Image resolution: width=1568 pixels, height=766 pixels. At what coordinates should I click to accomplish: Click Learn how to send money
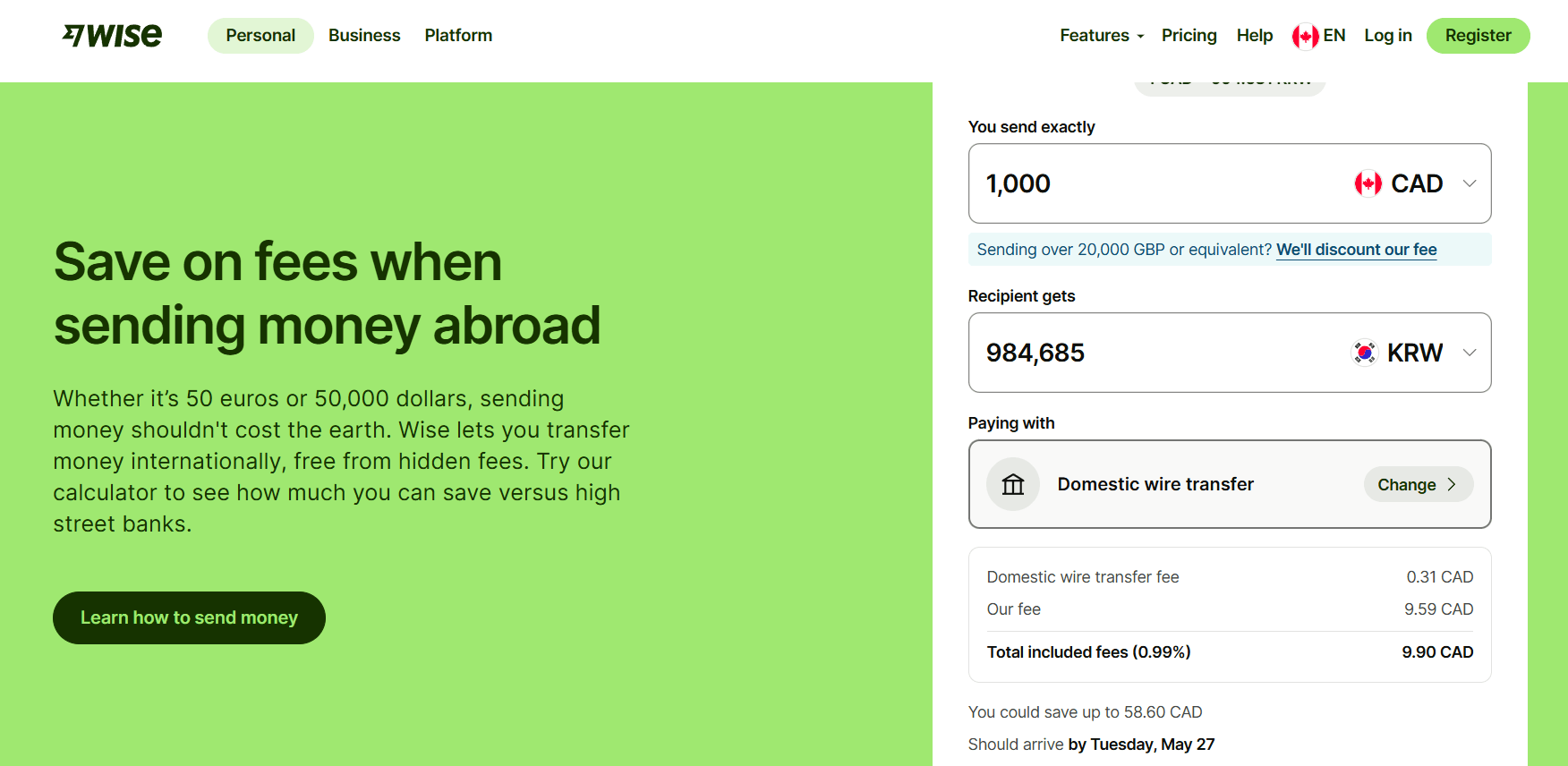189,617
